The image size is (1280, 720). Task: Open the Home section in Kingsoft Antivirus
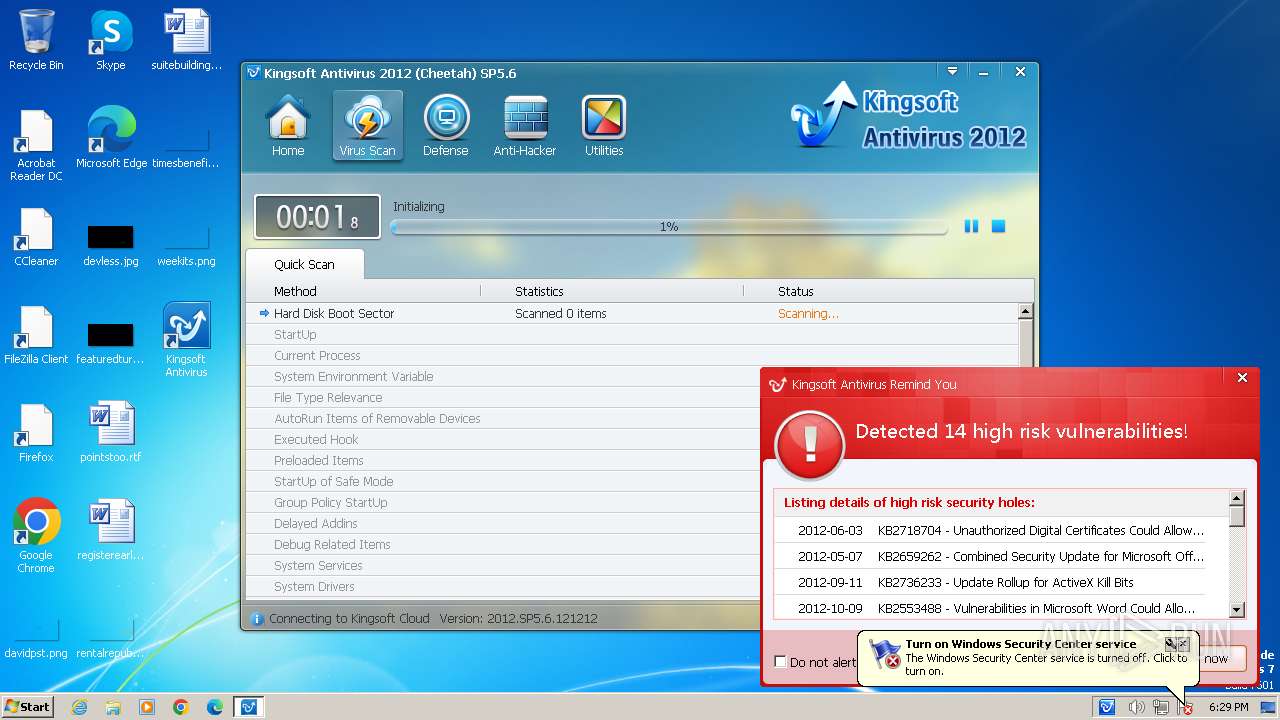(288, 126)
